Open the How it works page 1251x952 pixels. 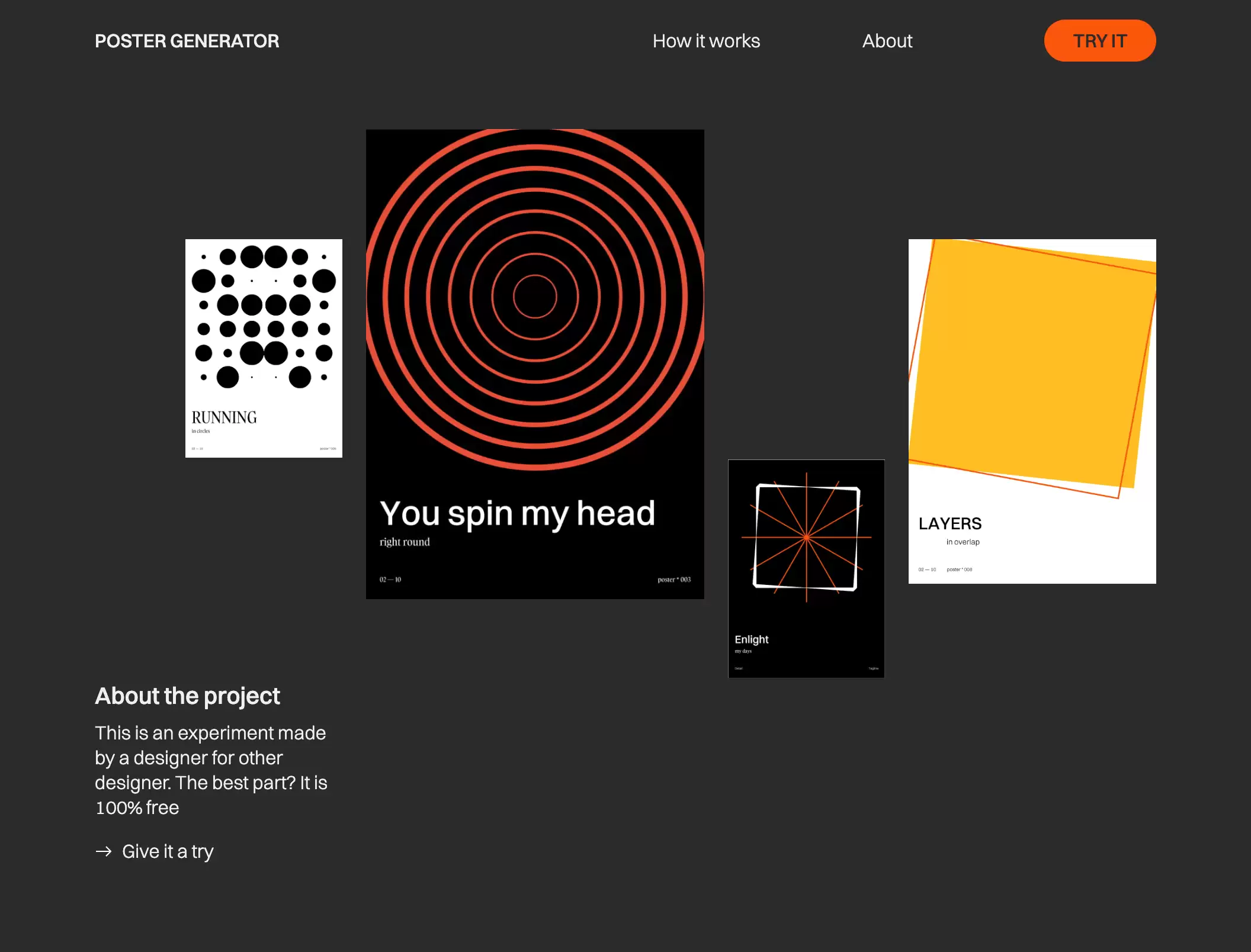click(x=706, y=41)
